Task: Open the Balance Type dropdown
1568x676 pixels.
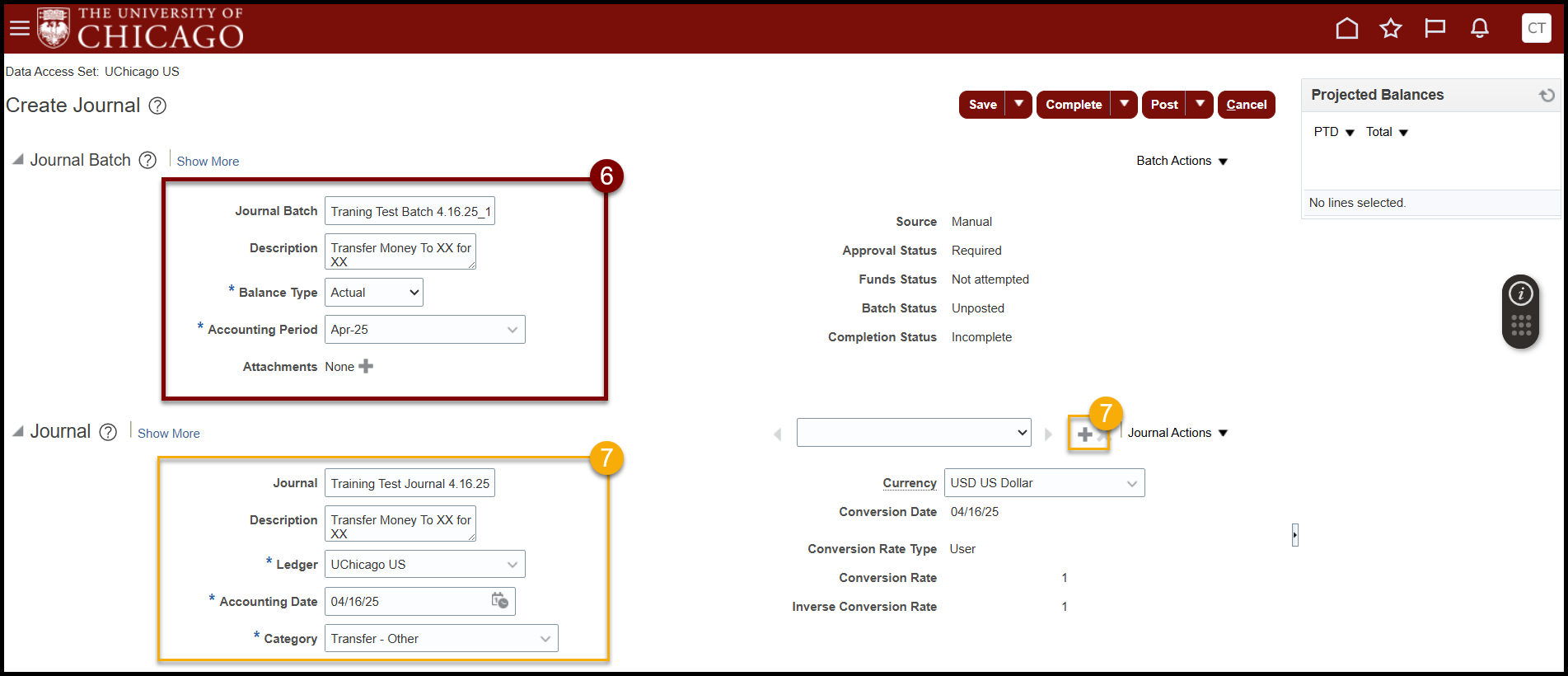Action: click(373, 293)
